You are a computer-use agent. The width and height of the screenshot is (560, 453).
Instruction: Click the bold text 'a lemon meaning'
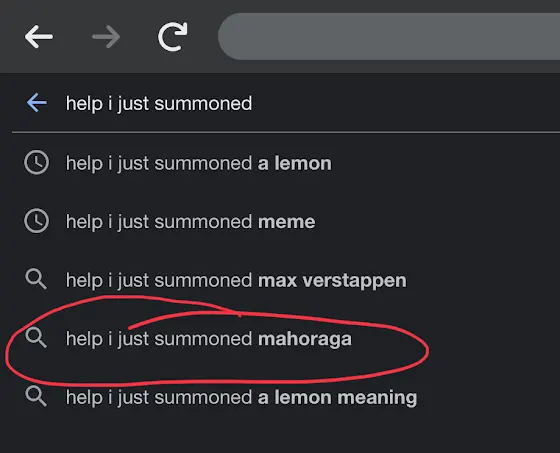click(337, 398)
